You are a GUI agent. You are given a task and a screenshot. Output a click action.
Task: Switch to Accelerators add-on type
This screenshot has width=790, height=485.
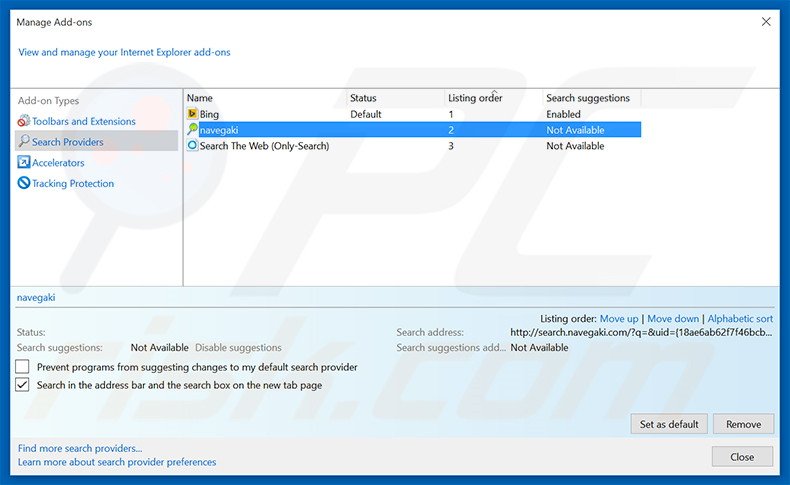pos(58,163)
